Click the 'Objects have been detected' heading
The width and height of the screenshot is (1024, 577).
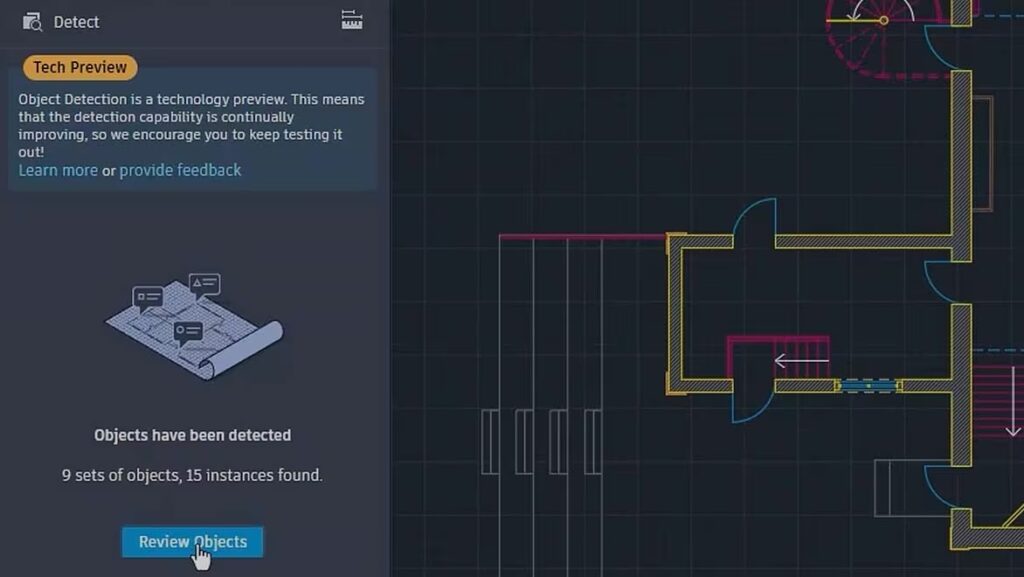point(193,435)
